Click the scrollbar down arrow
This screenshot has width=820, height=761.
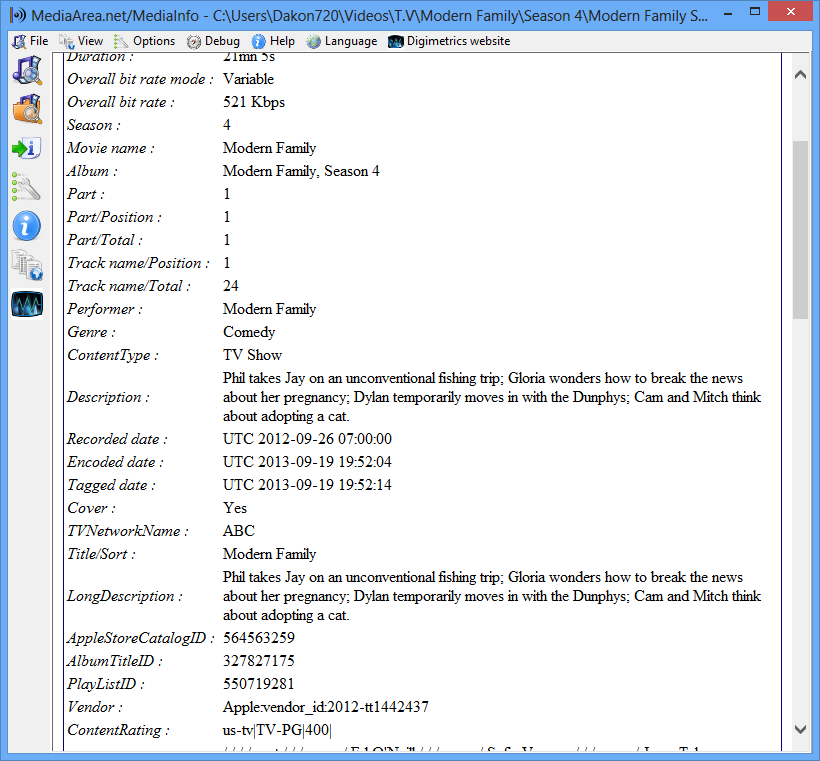(x=800, y=729)
